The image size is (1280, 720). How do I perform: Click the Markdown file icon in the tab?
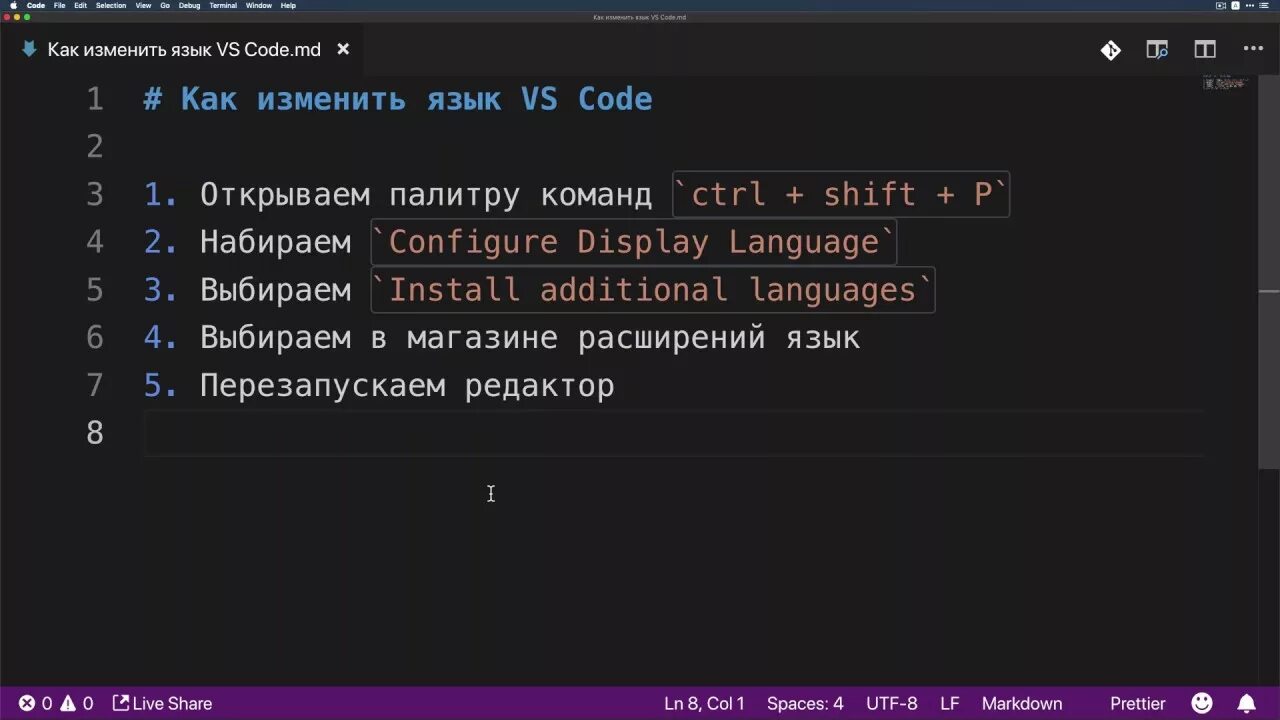coord(28,48)
